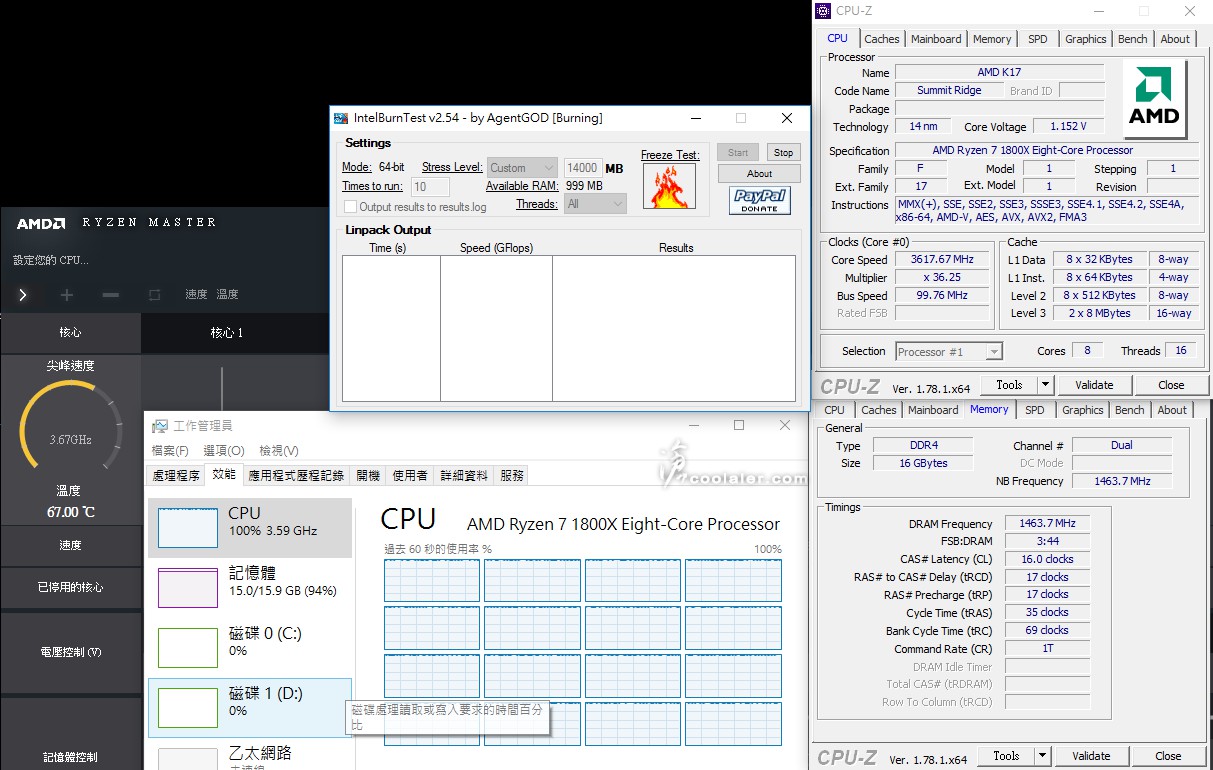Open the 檢視(V) menu in Task Manager
Screen dimensions: 1213x770
coord(278,451)
